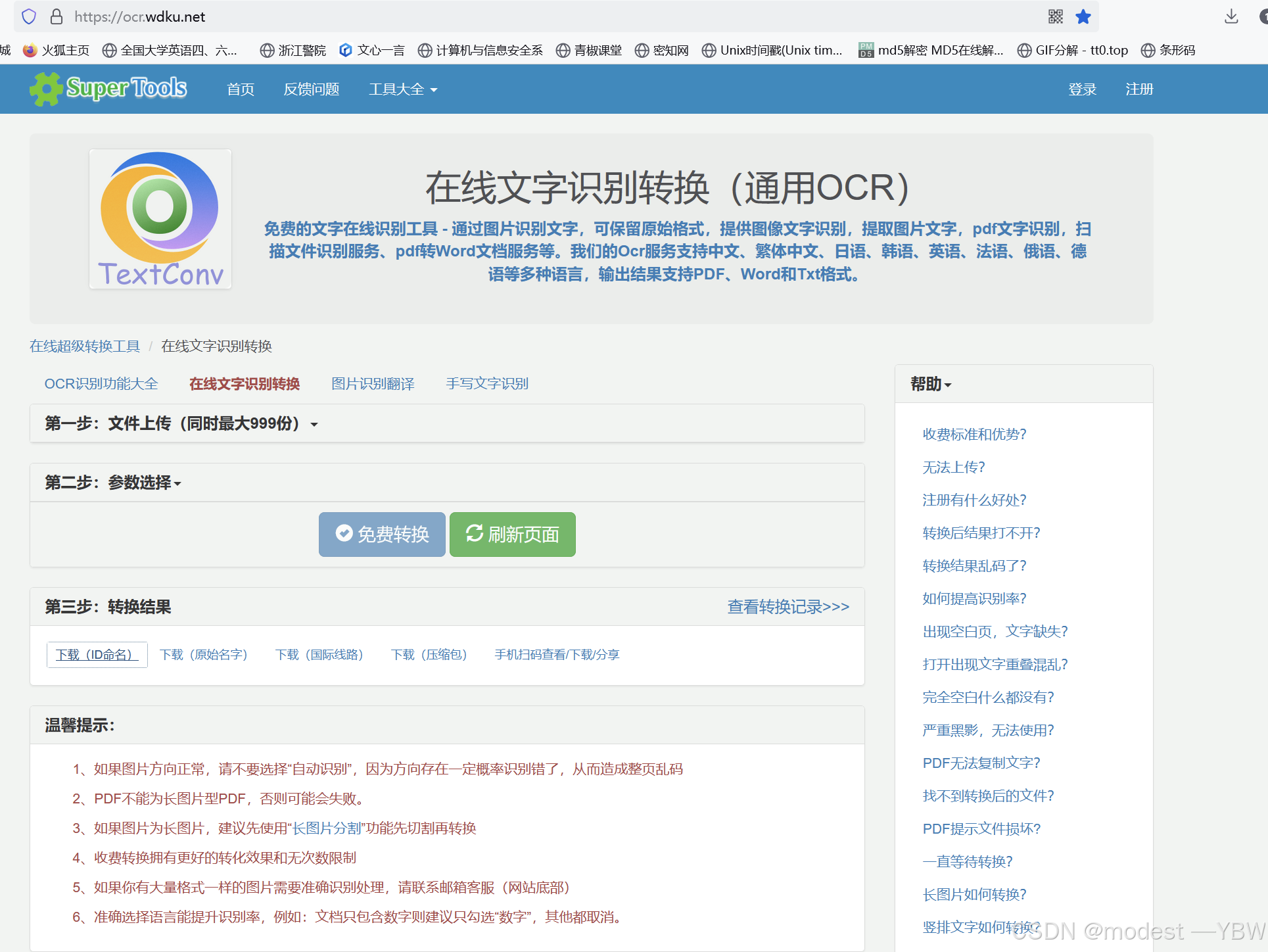Select 下载（ID命名） tab
Screen dimensions: 1268x952
point(97,655)
